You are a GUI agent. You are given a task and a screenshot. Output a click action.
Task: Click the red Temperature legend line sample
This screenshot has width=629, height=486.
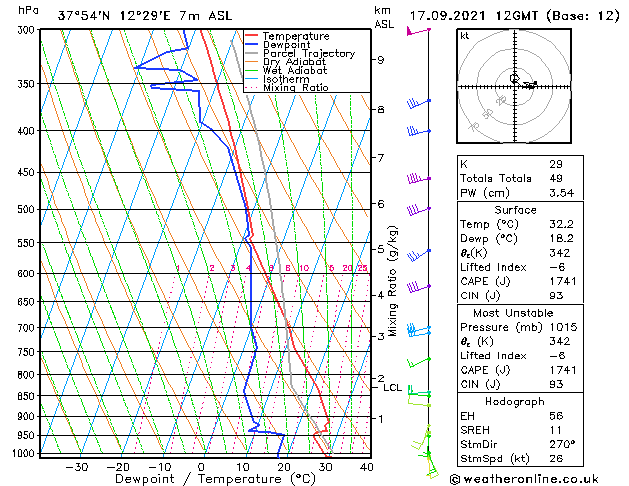[x=252, y=36]
